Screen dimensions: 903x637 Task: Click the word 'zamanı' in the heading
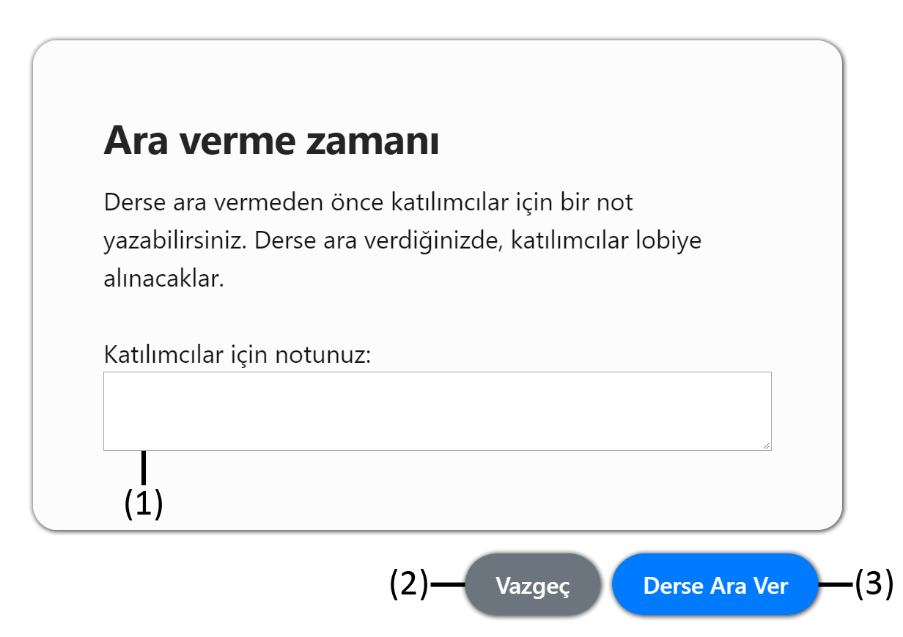coord(373,141)
